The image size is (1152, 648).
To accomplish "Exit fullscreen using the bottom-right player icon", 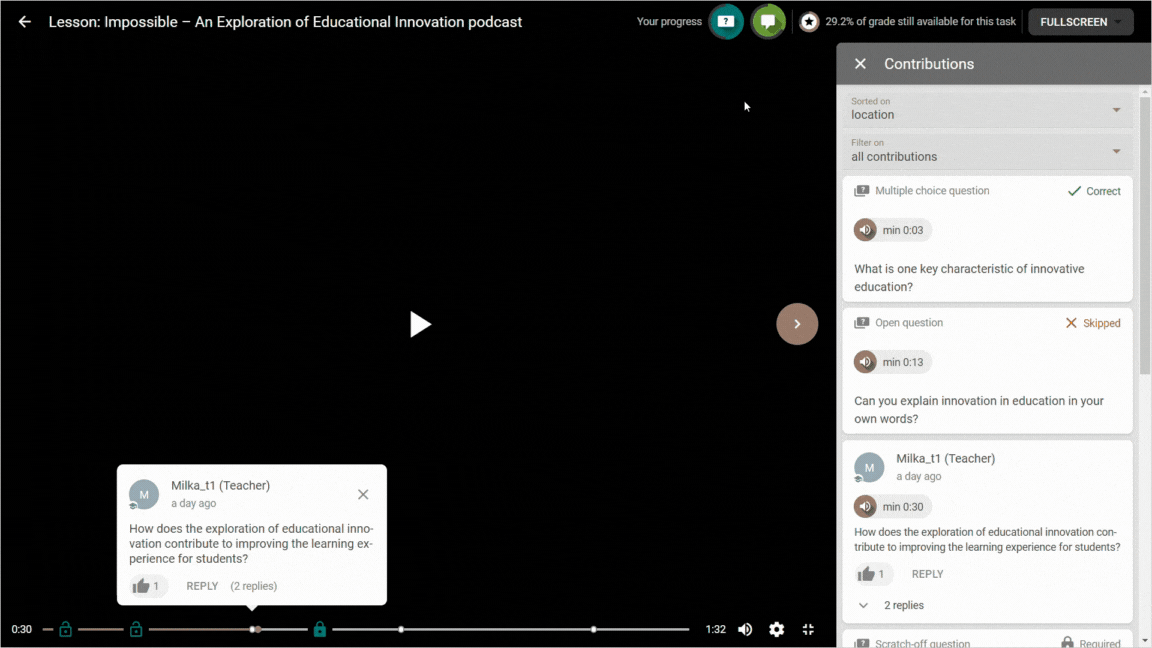I will pyautogui.click(x=808, y=629).
